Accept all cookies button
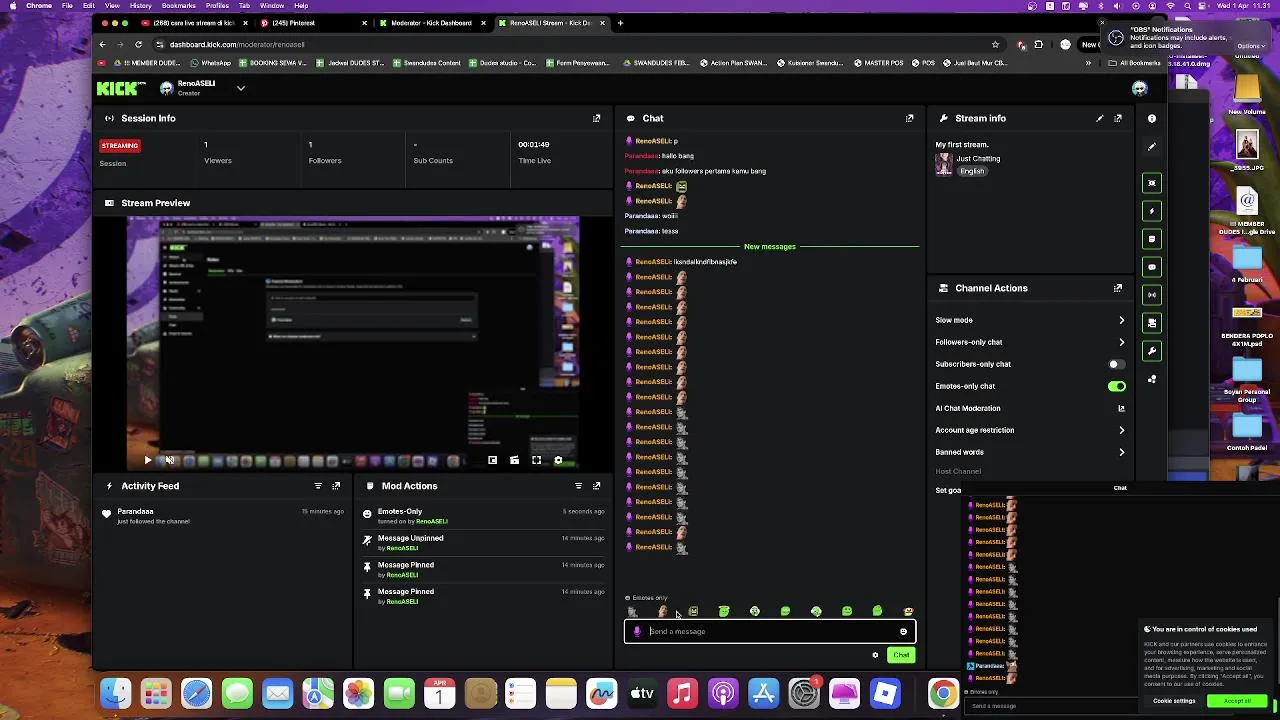Viewport: 1280px width, 720px height. coord(1237,701)
